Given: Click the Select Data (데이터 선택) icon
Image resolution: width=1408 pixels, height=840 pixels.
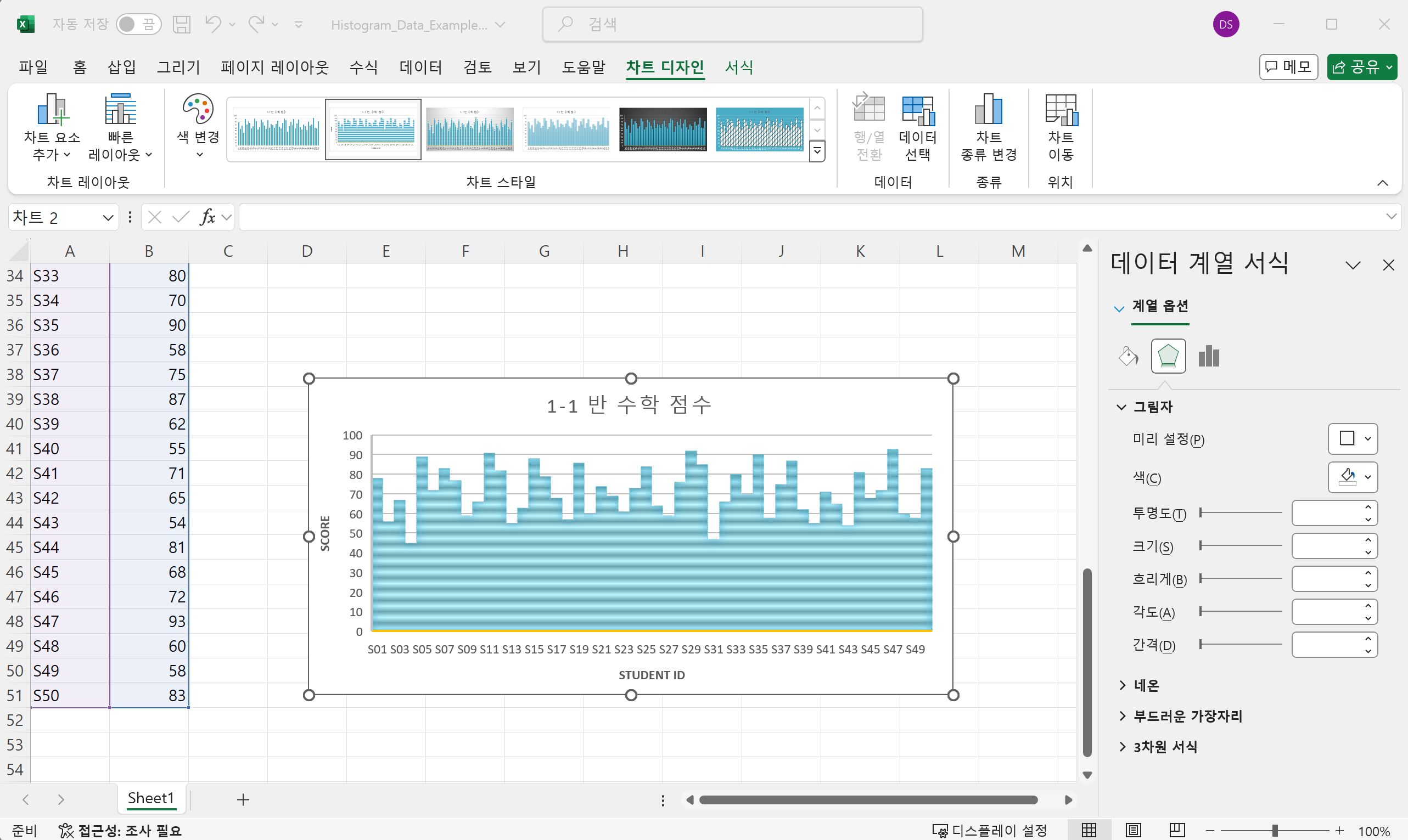Looking at the screenshot, I should (x=918, y=109).
